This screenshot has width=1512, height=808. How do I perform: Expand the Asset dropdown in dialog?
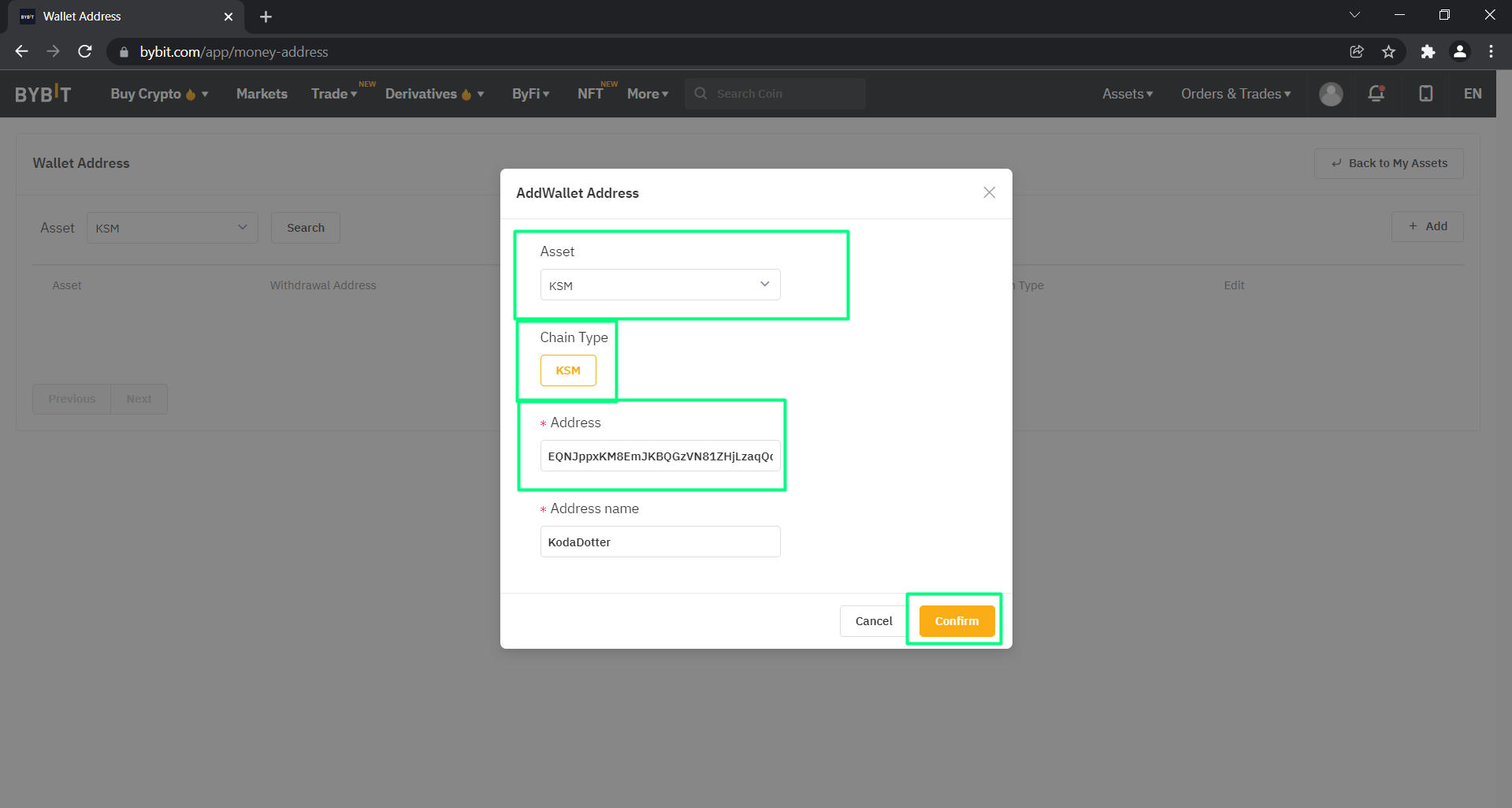pos(659,285)
